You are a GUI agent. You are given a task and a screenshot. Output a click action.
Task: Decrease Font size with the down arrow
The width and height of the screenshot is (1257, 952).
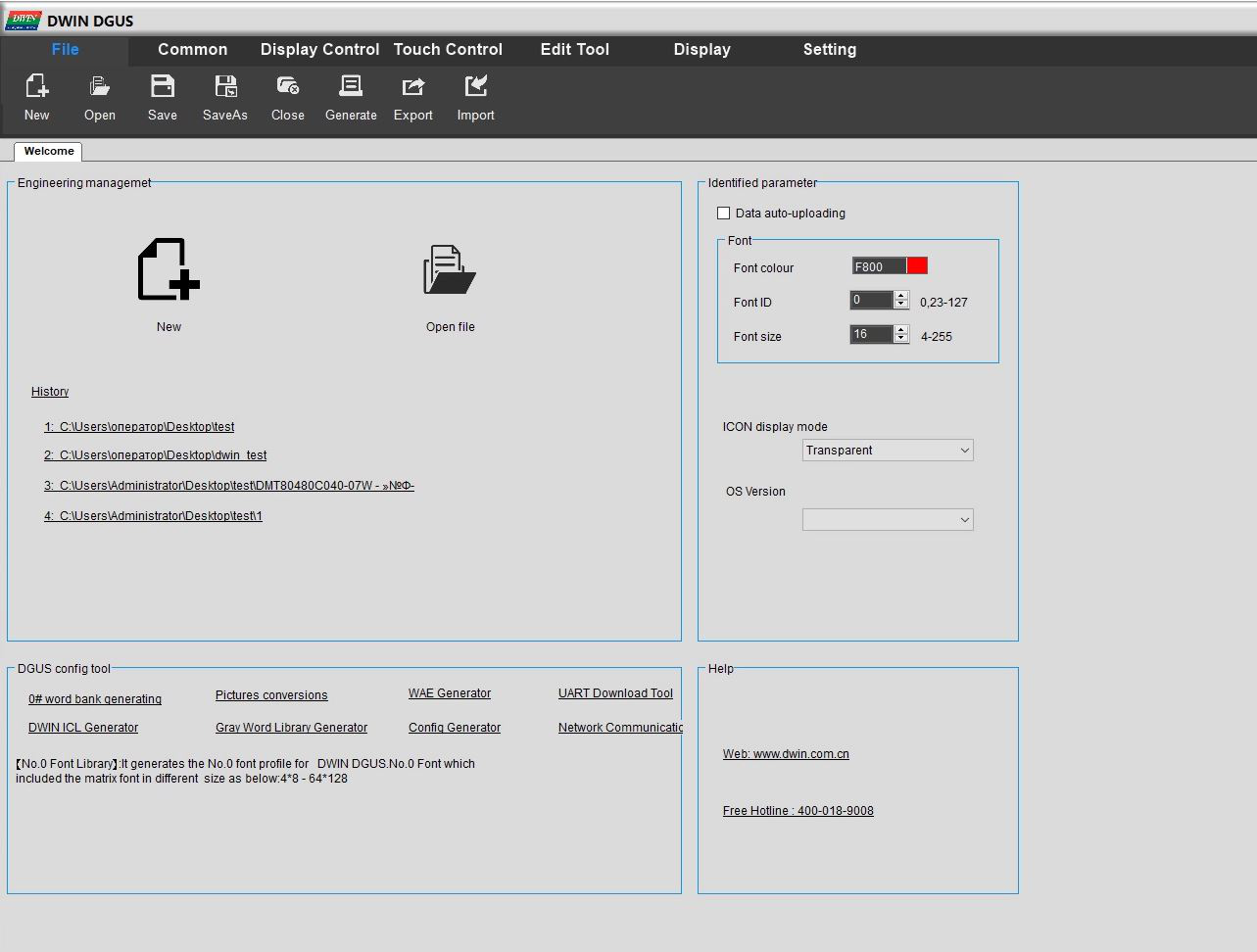point(901,339)
